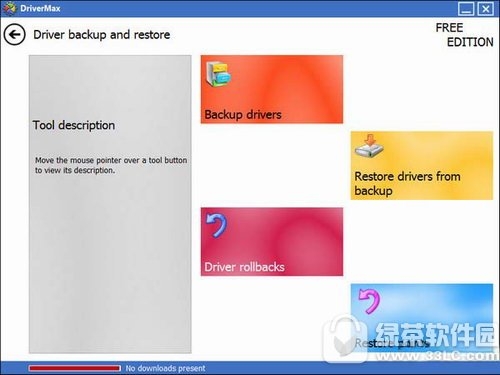Minimize the DriverMax window
The image size is (500, 375).
(466, 9)
